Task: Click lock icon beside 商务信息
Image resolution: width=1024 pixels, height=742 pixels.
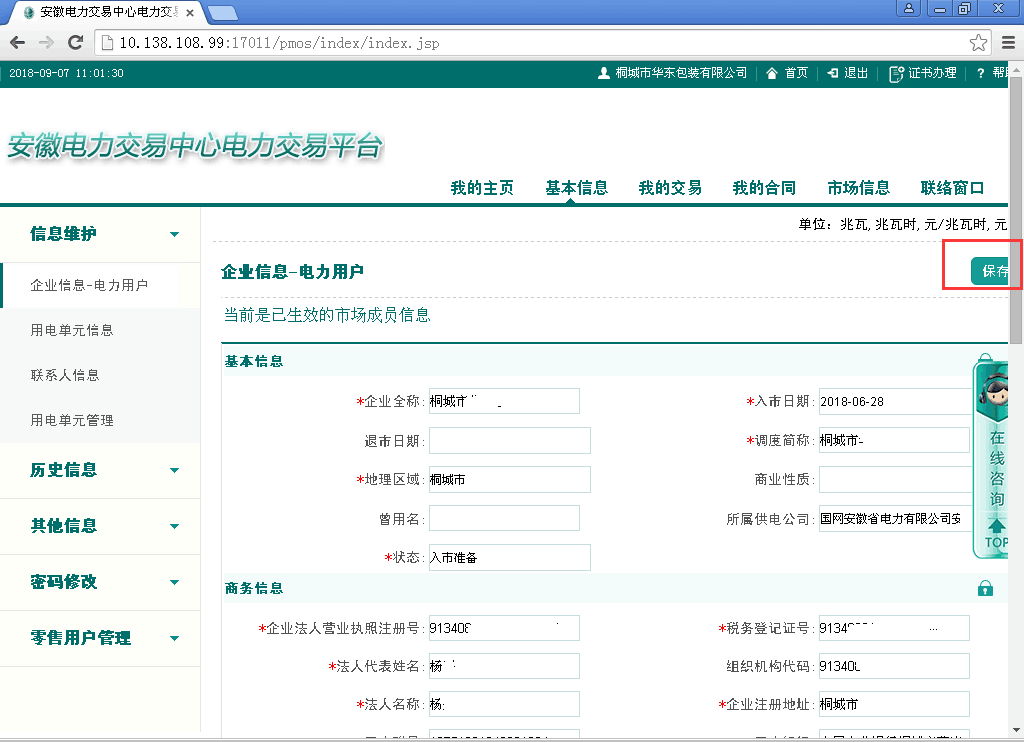Action: click(985, 588)
